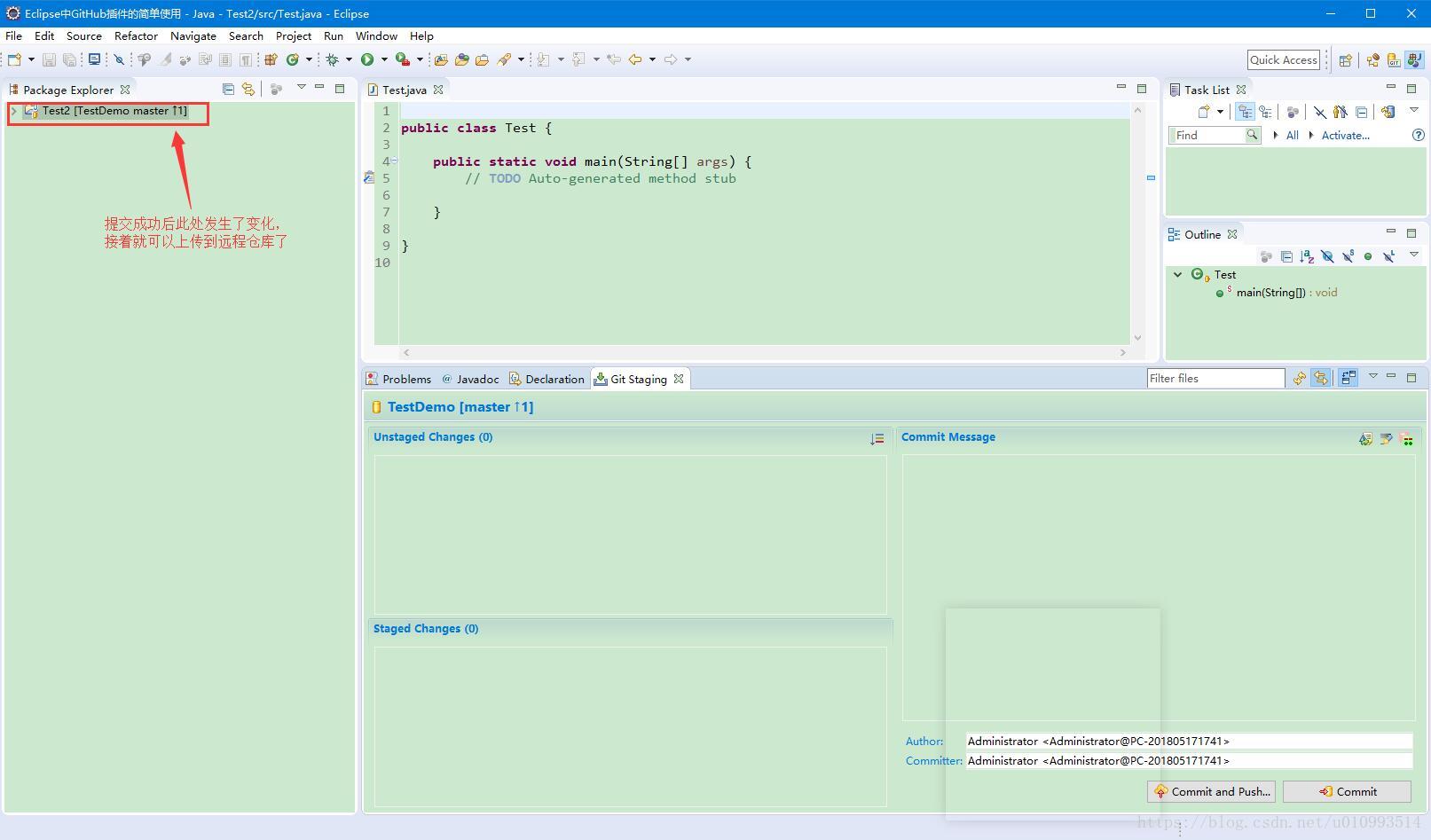This screenshot has height=840, width=1431.
Task: Switch to the Declaration tab
Action: [x=546, y=379]
